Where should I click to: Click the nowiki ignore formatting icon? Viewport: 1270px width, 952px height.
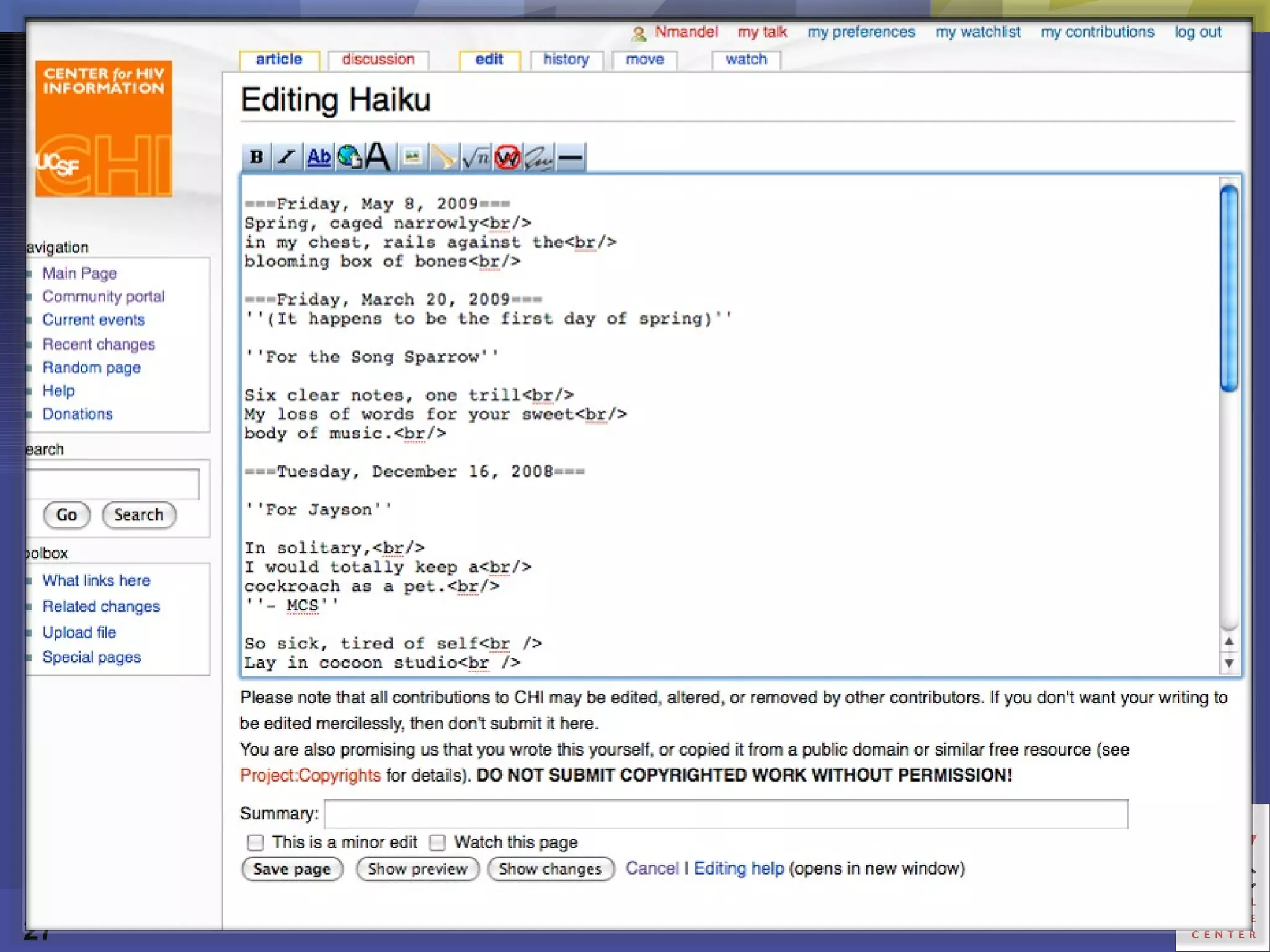[x=507, y=157]
